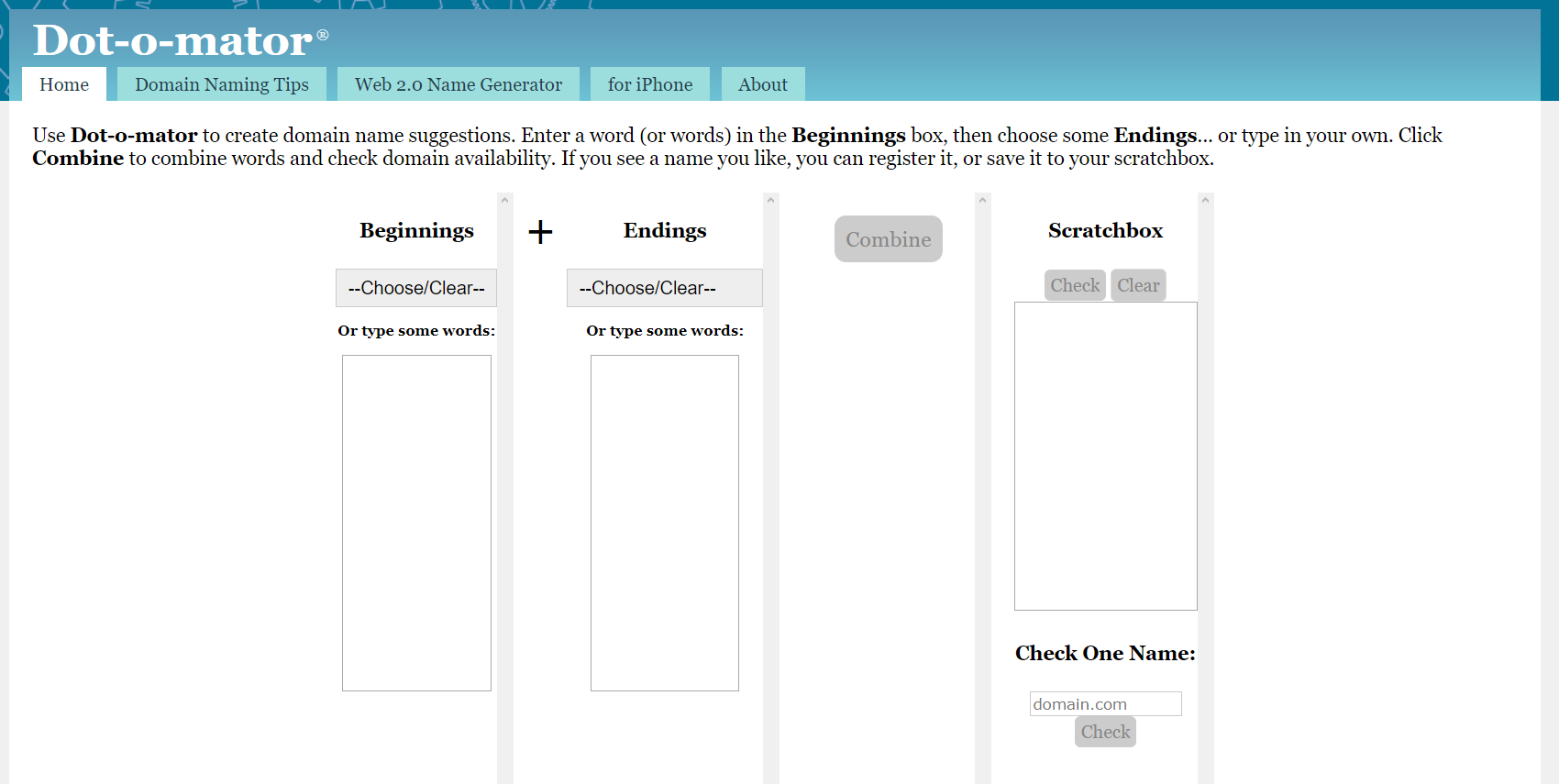This screenshot has width=1559, height=784.
Task: Clear the Scratchbox with Clear button
Action: point(1138,285)
